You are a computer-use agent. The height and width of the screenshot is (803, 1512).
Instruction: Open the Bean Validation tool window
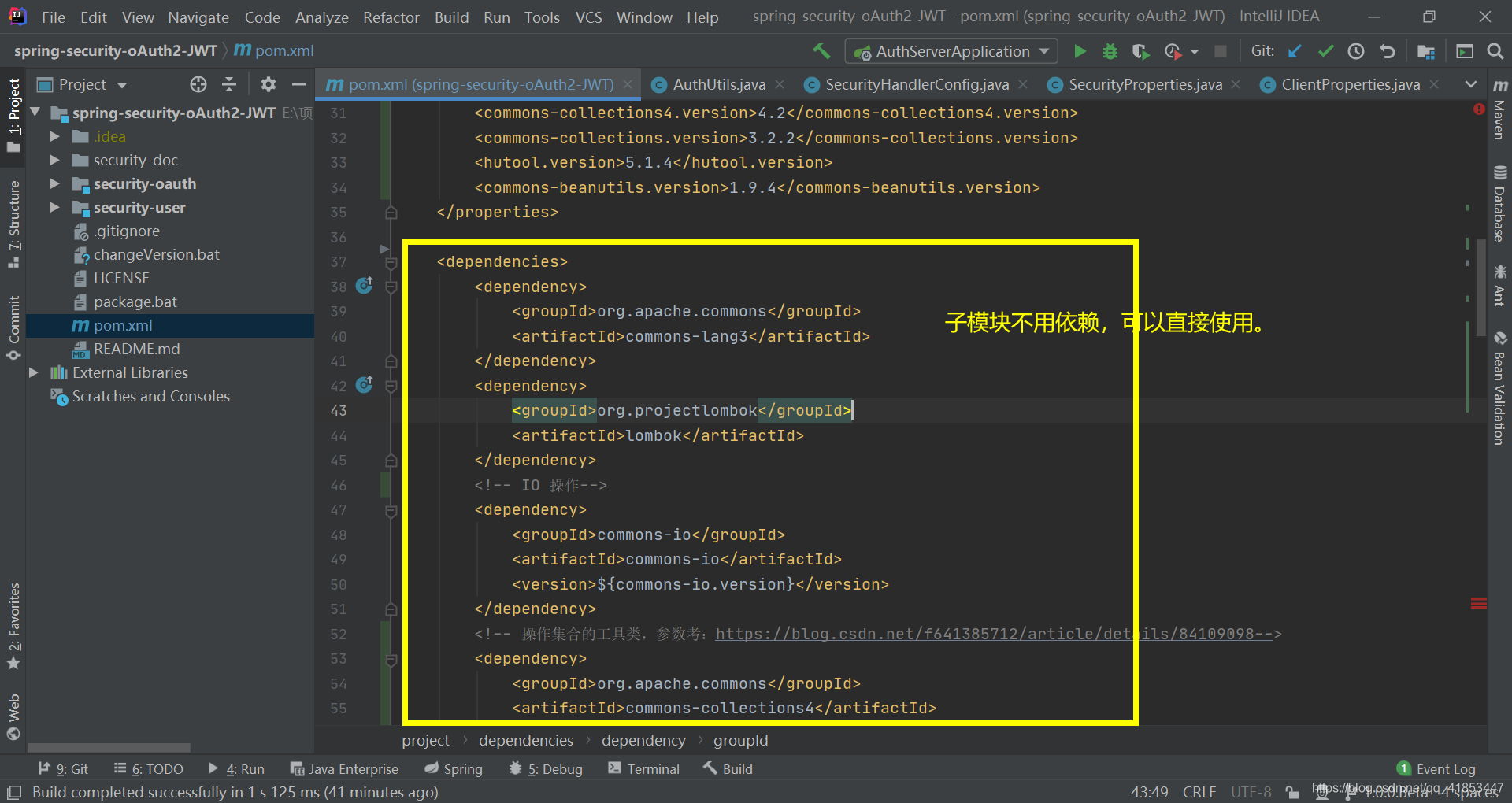point(1500,387)
